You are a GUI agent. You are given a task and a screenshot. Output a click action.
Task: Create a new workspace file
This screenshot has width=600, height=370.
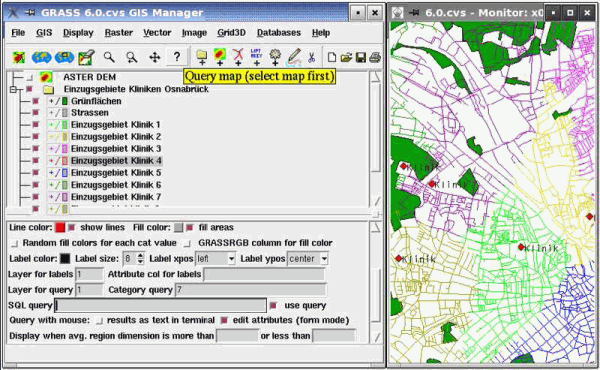coord(332,57)
